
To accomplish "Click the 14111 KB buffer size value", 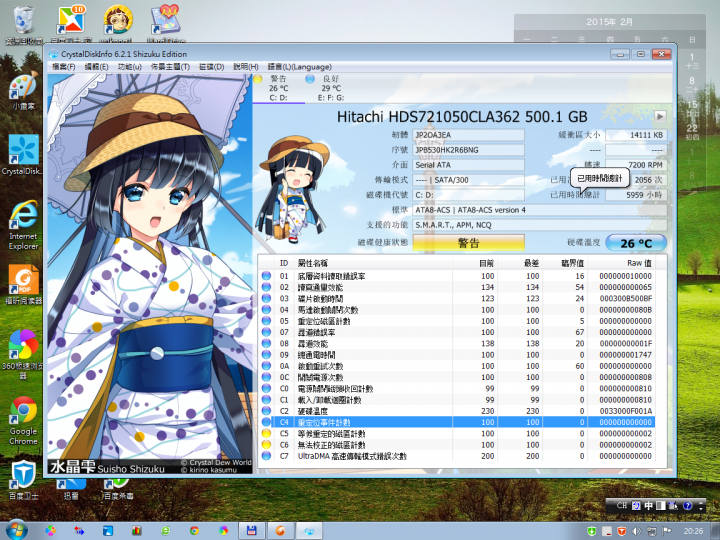I will tap(636, 135).
